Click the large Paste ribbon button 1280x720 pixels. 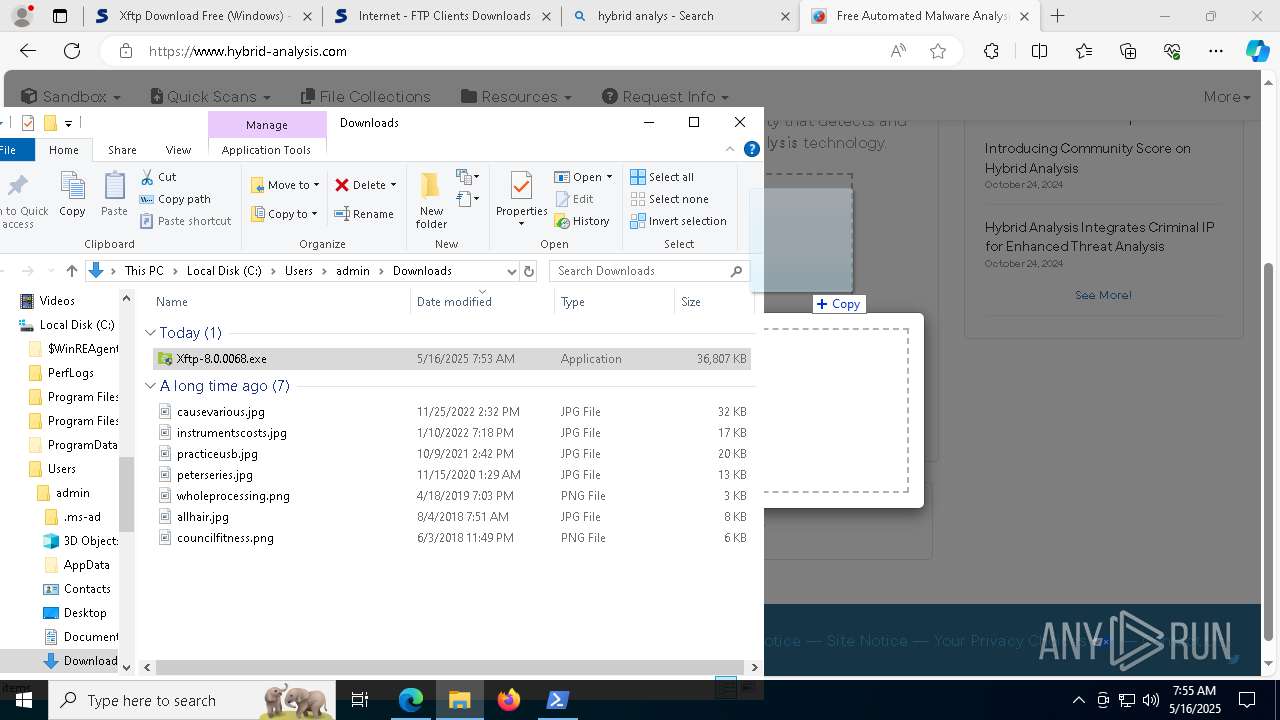click(x=114, y=194)
